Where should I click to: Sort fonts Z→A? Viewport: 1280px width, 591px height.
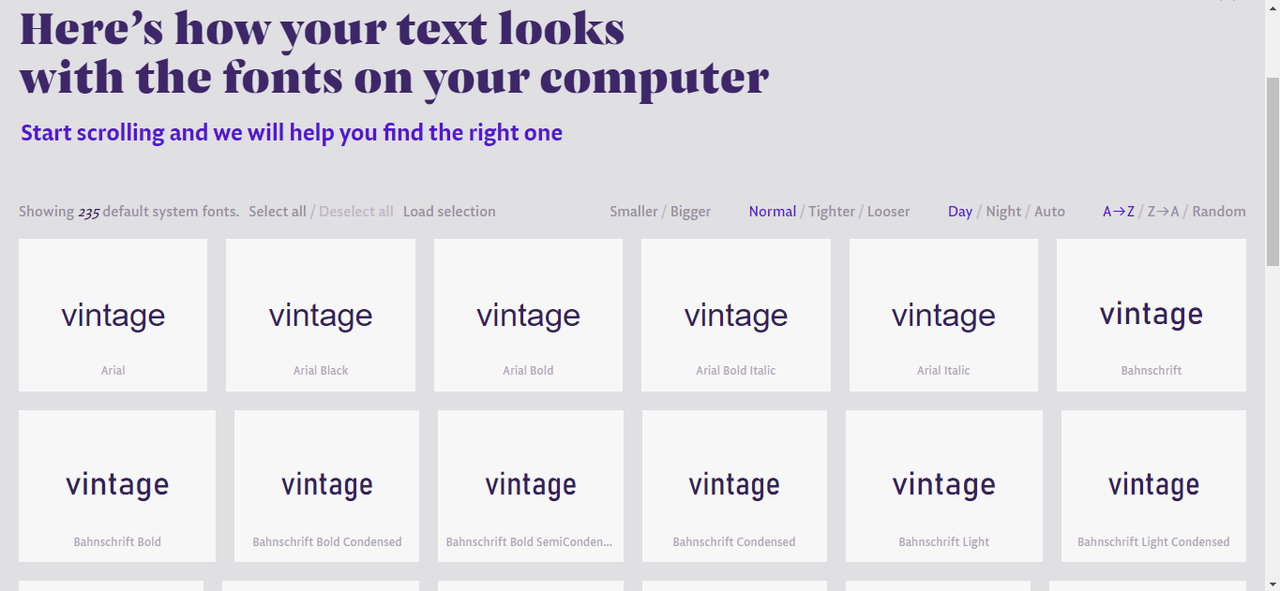point(1163,211)
